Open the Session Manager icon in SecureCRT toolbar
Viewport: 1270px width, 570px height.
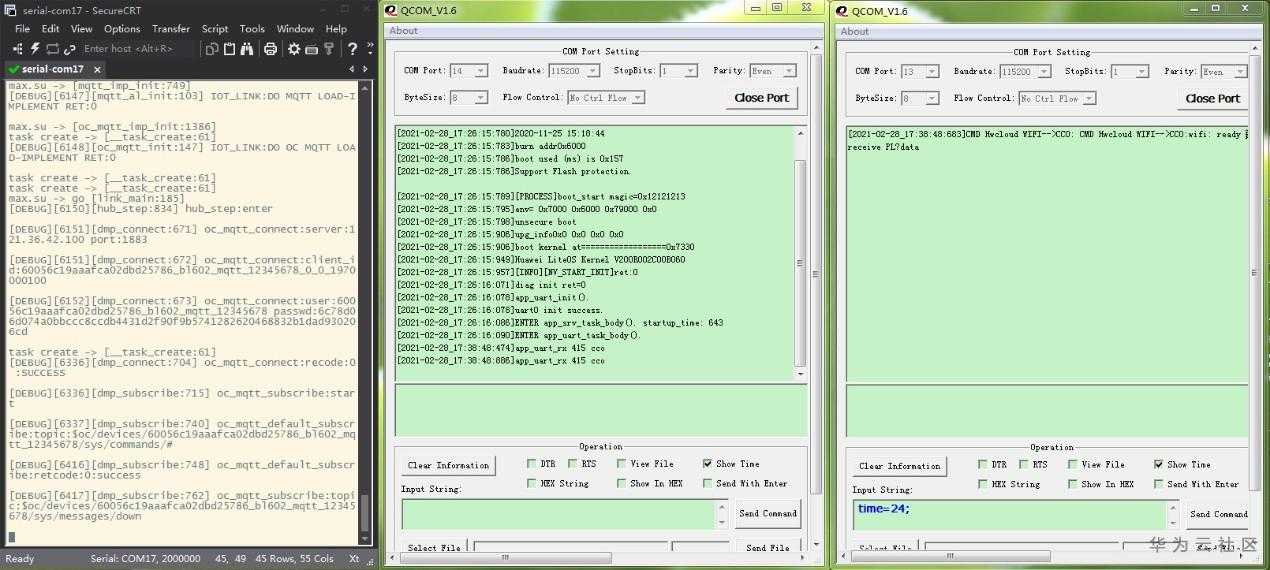[x=18, y=48]
